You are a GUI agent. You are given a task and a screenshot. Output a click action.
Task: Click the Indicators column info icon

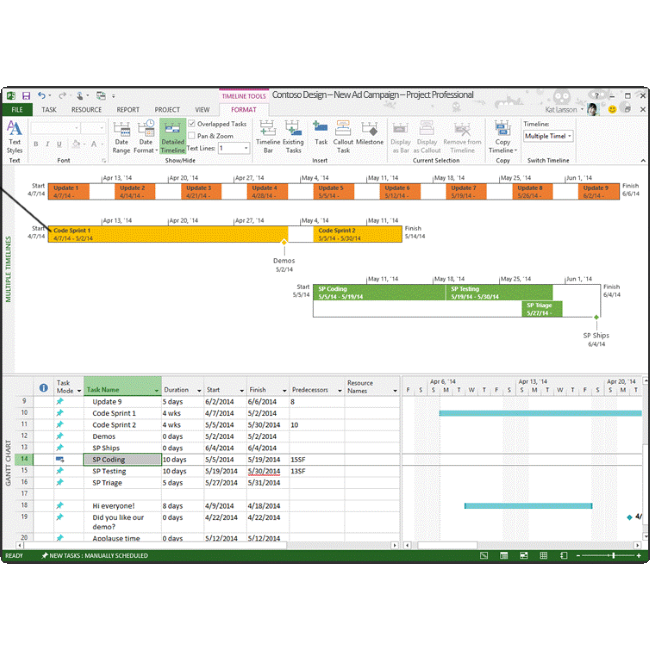(44, 388)
